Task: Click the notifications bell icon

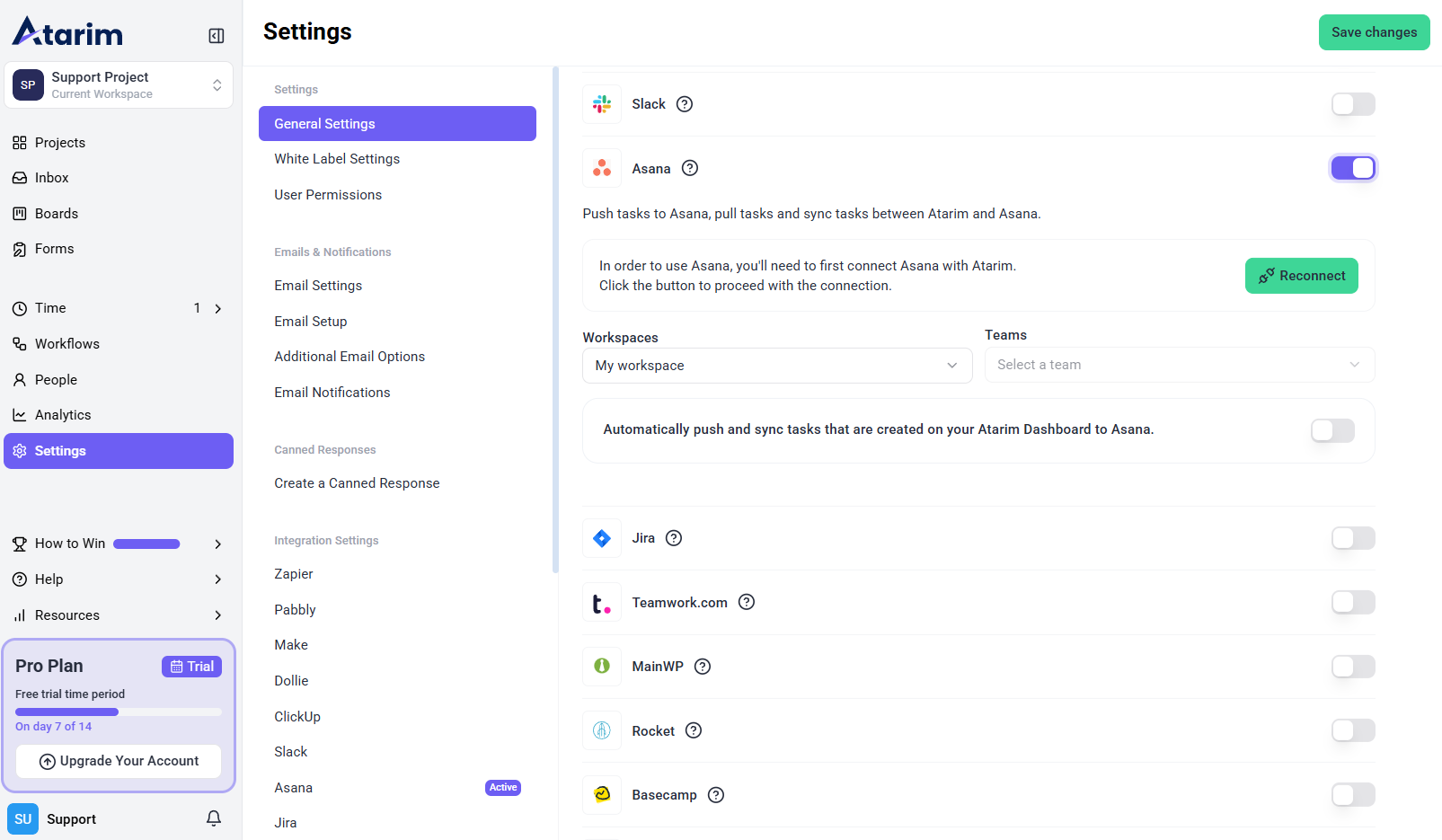Action: (x=214, y=818)
